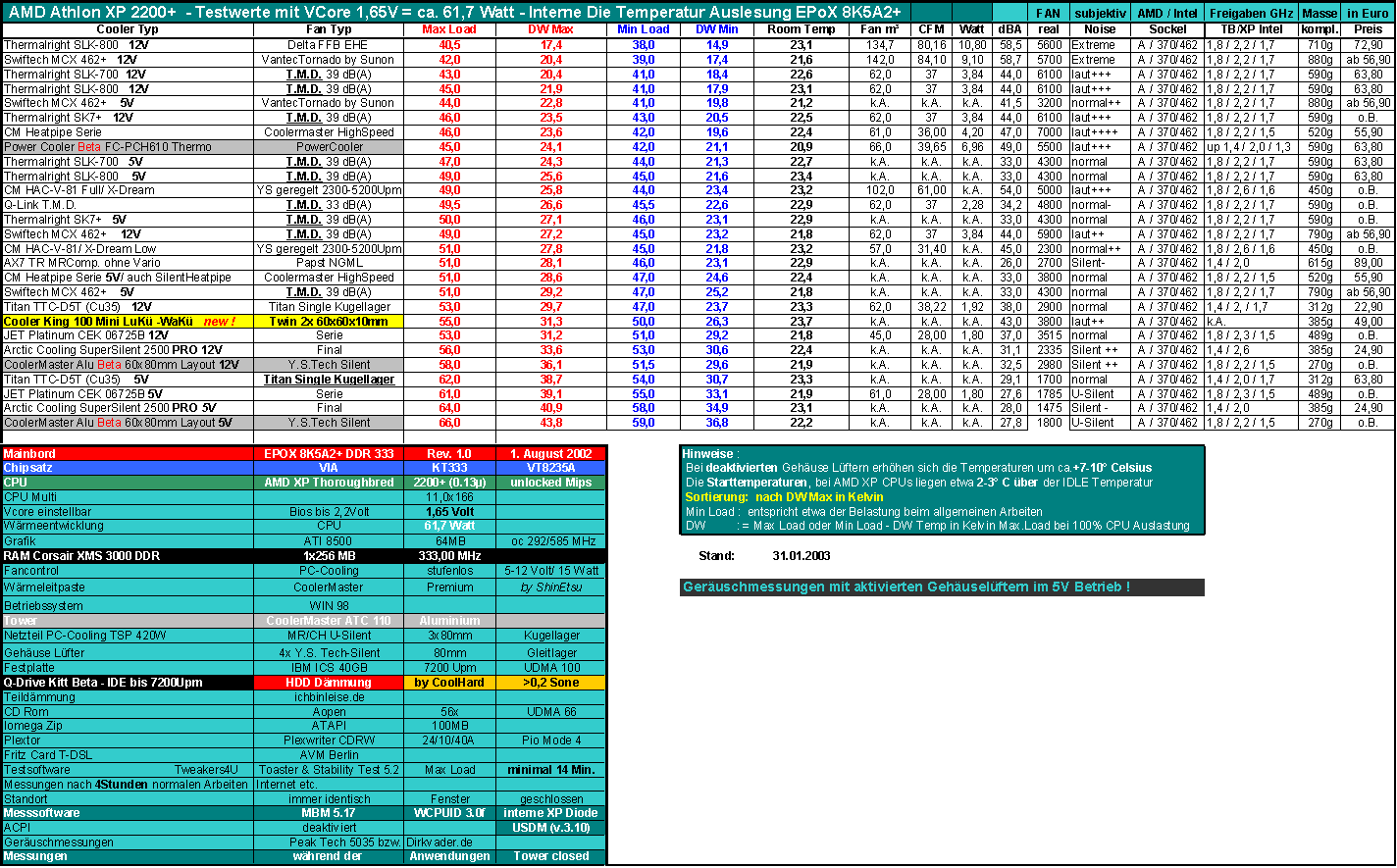Select Max Load value '40,5'
The height and width of the screenshot is (868, 1397).
(x=449, y=45)
